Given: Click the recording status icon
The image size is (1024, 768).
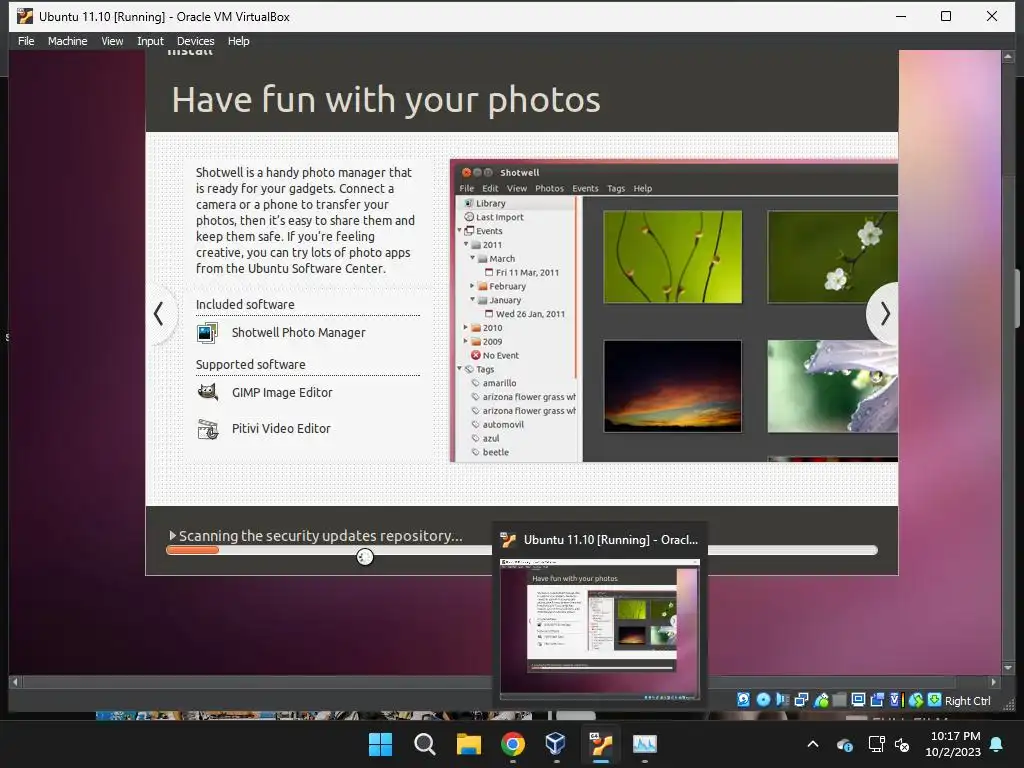Looking at the screenshot, I should coord(877,700).
